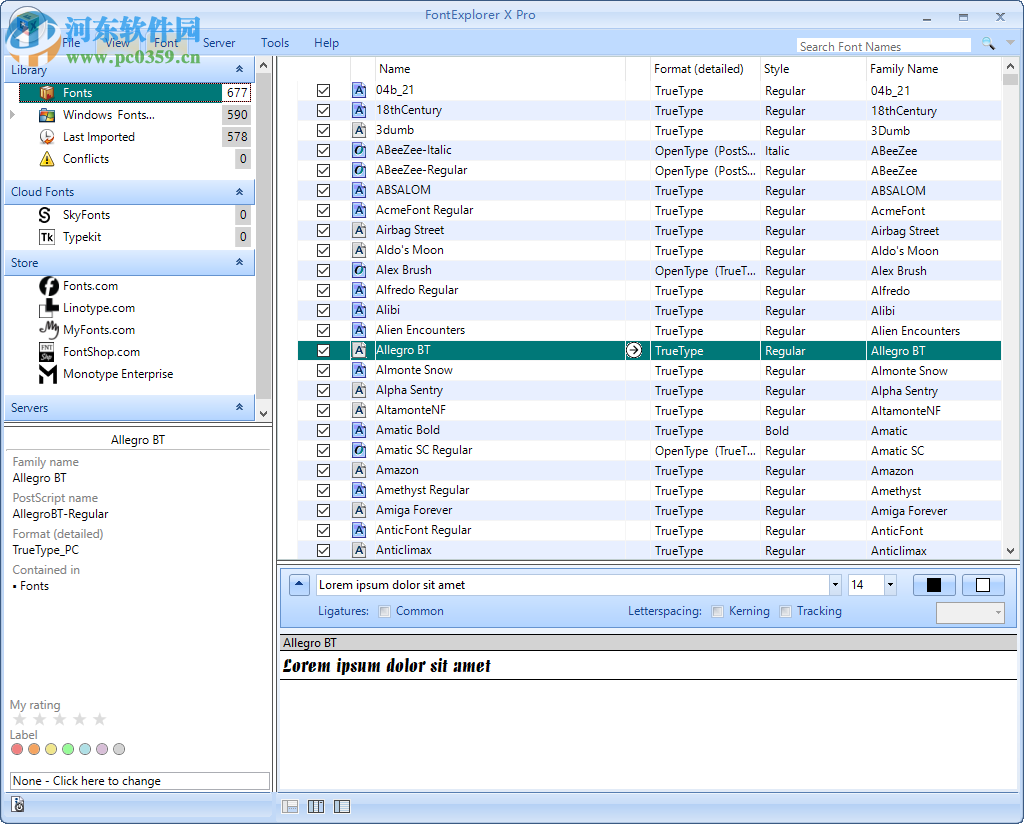Set rating to first star
1024x824 pixels.
click(20, 720)
